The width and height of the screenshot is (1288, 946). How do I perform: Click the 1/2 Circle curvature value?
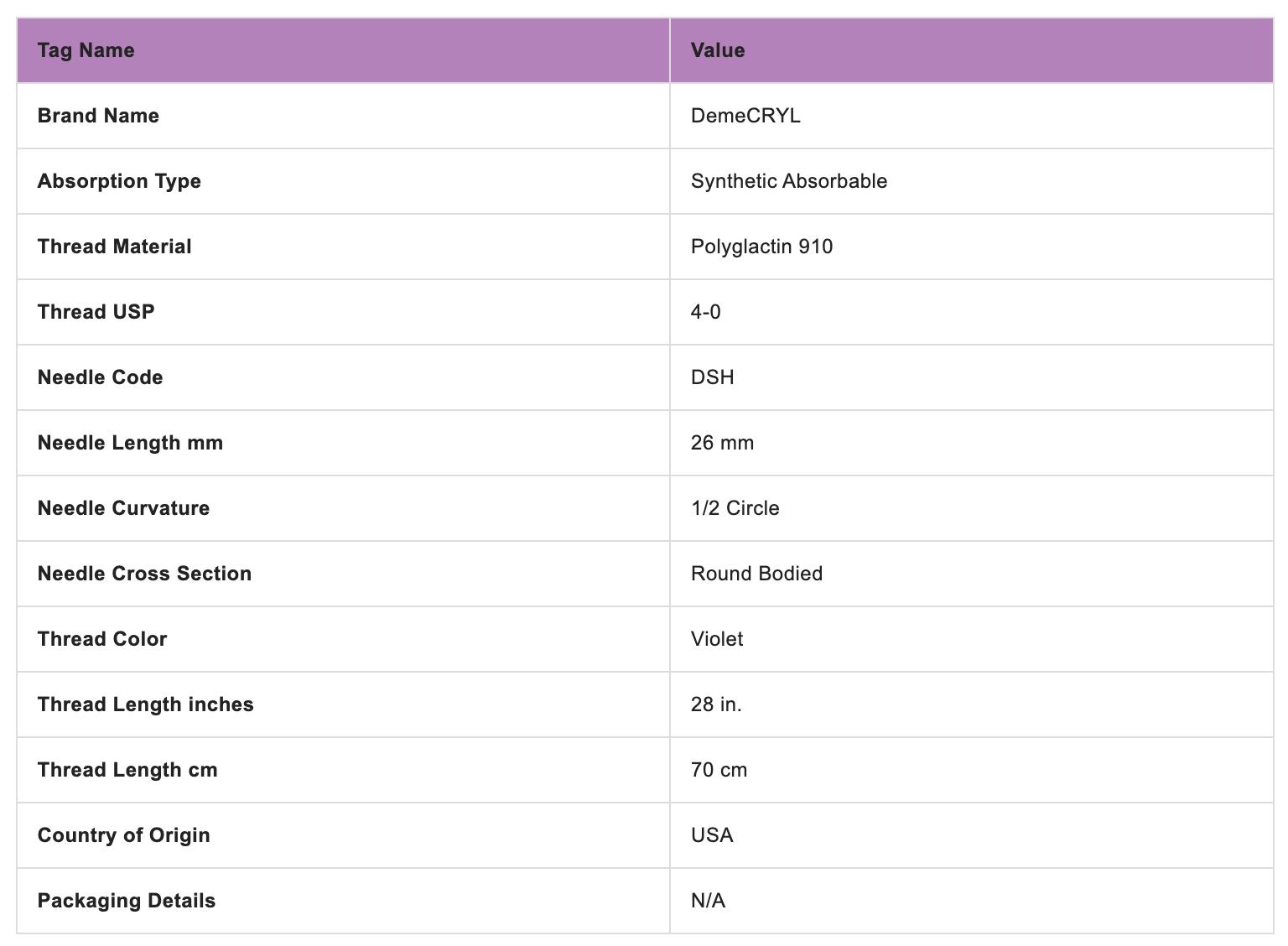click(735, 508)
